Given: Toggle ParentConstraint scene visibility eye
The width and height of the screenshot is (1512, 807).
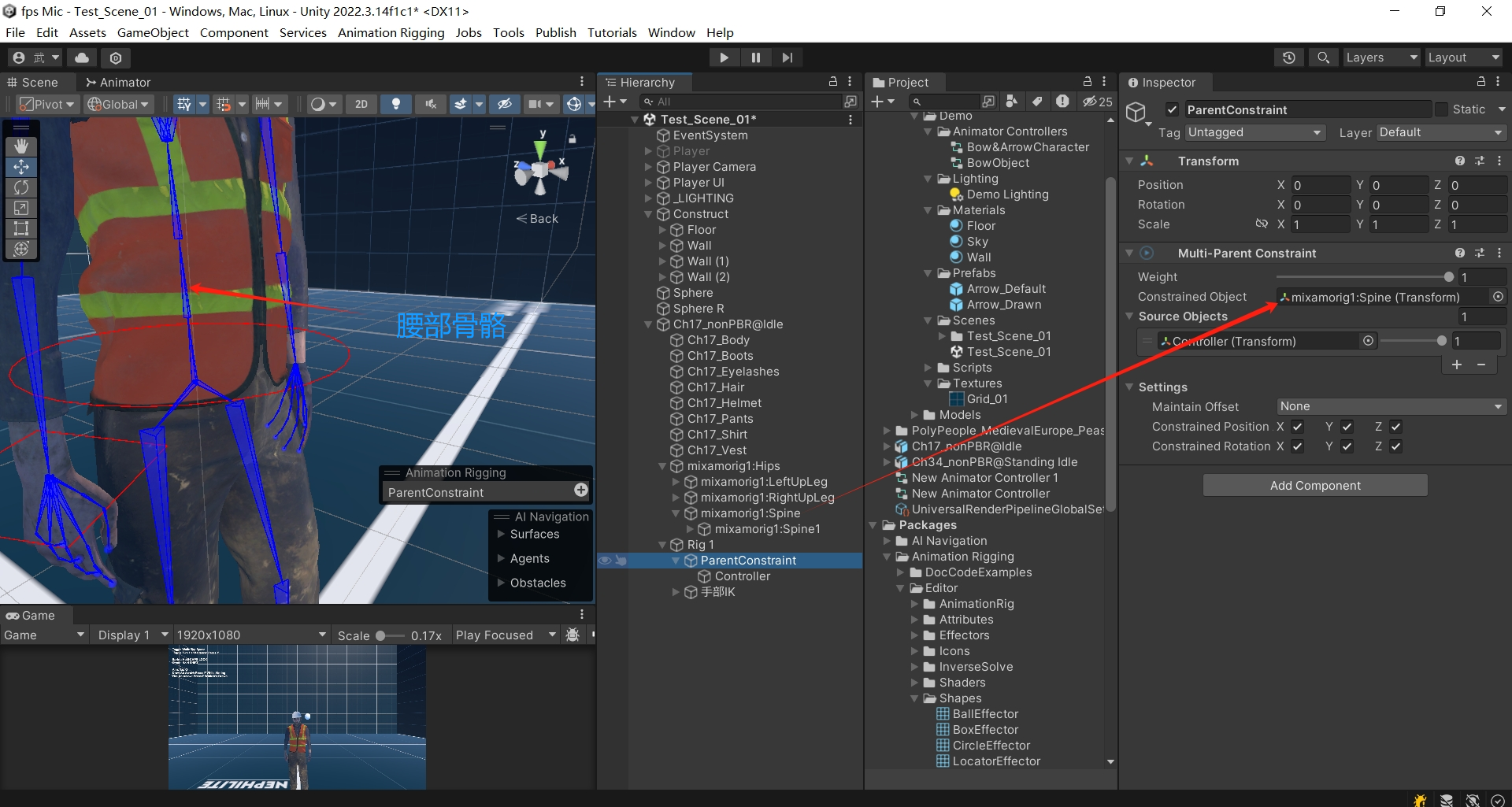Looking at the screenshot, I should [x=605, y=561].
